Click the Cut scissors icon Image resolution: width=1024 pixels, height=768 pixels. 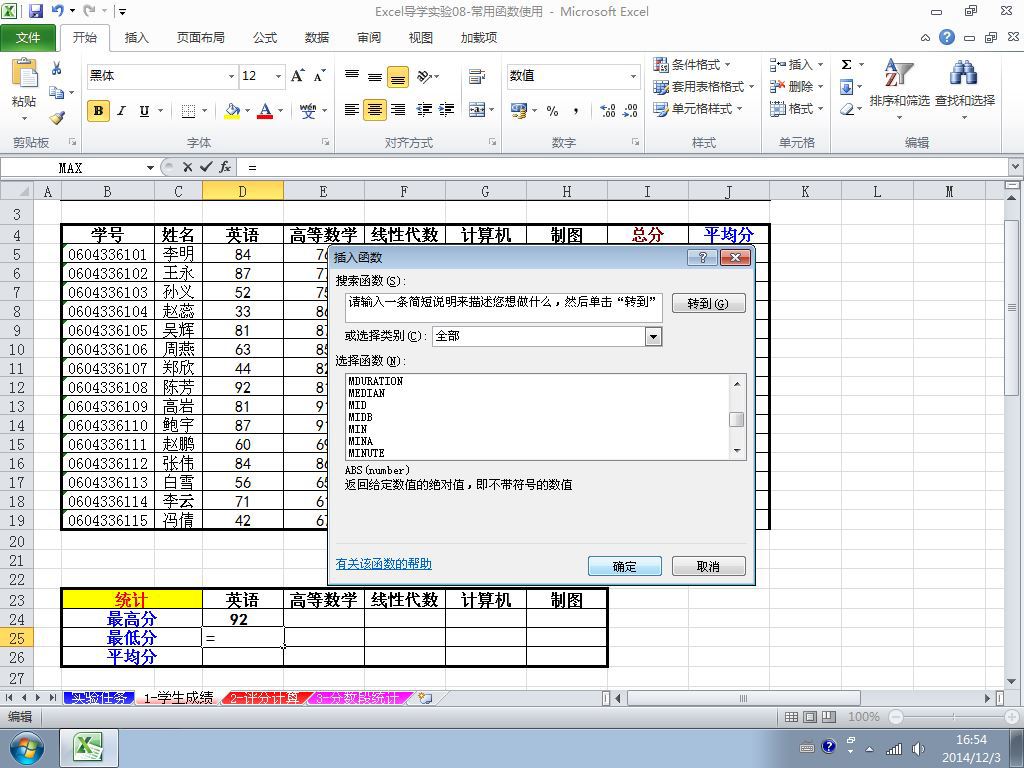(57, 69)
